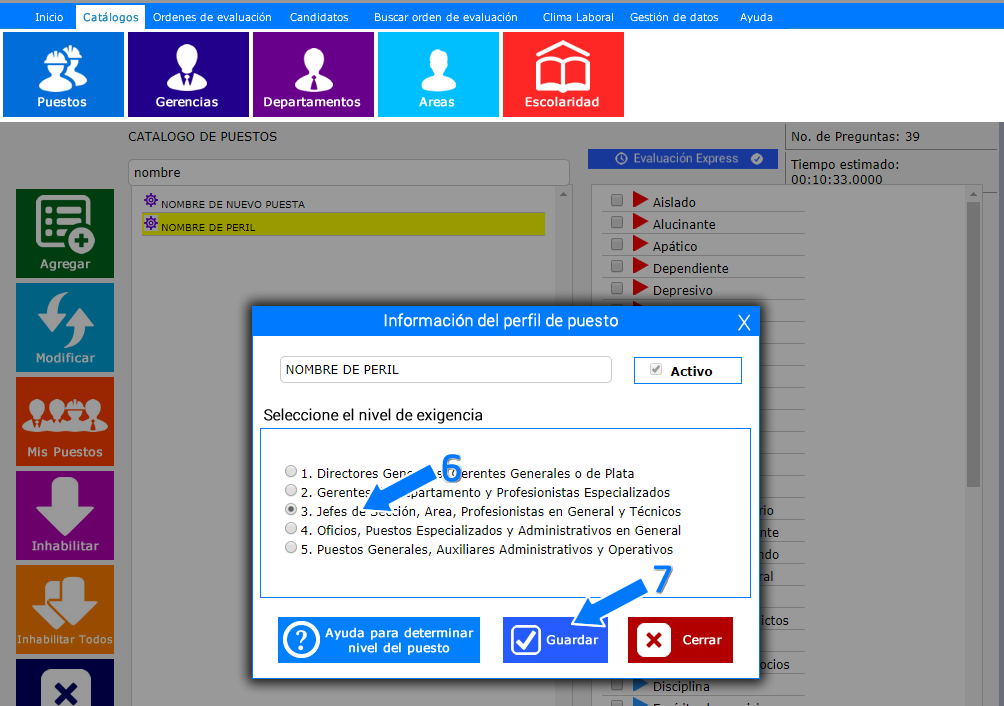Open the Ayuda menu
1004x706 pixels.
[756, 17]
